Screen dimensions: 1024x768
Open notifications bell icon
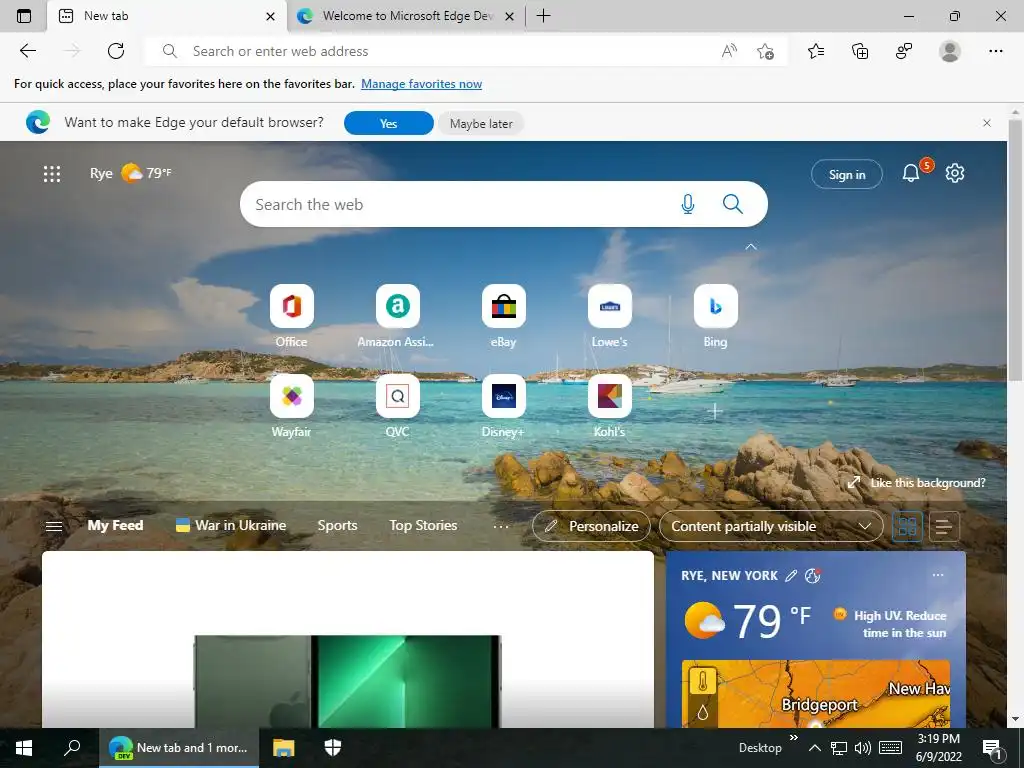[x=911, y=173]
